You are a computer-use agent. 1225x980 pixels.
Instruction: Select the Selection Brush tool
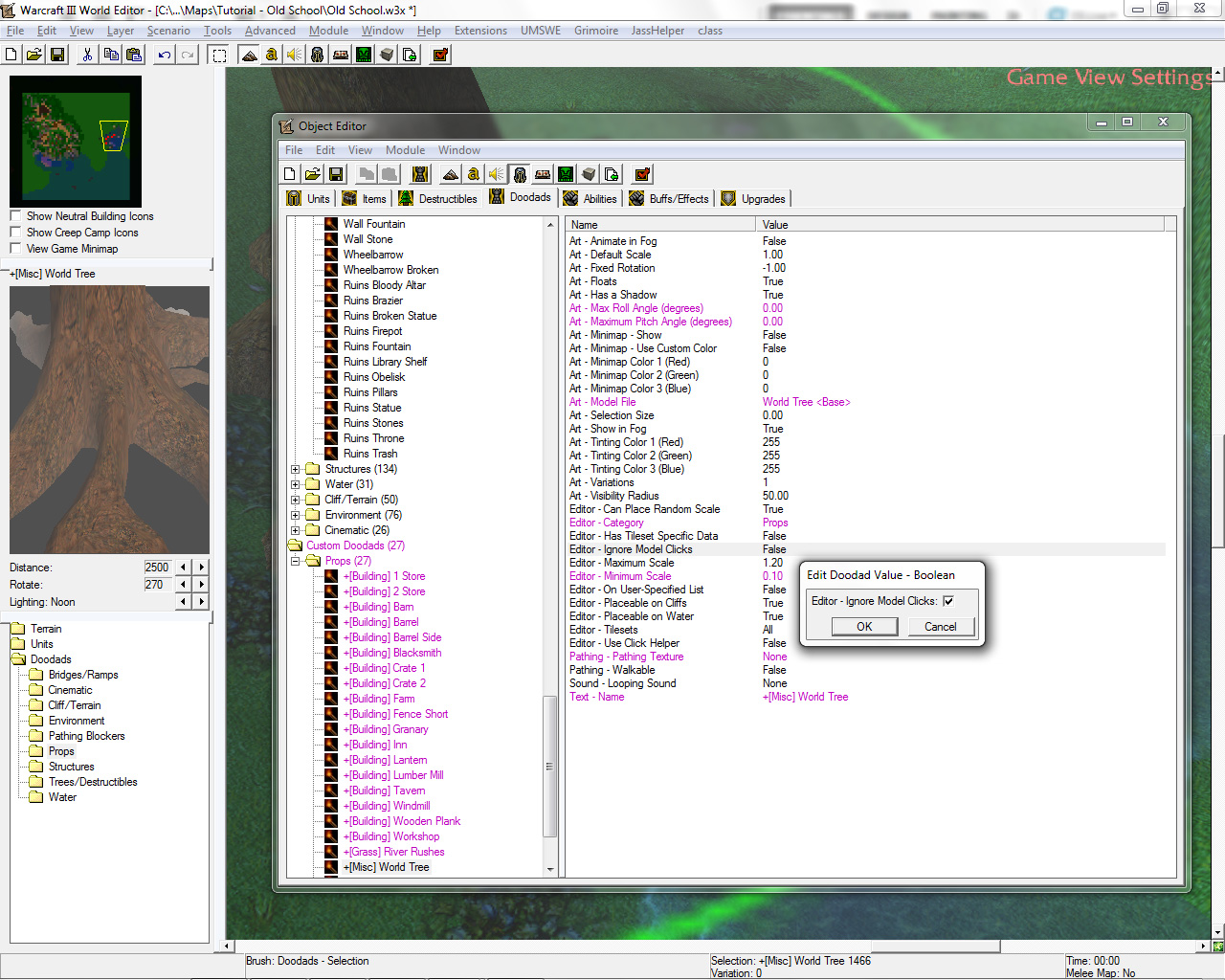click(219, 55)
